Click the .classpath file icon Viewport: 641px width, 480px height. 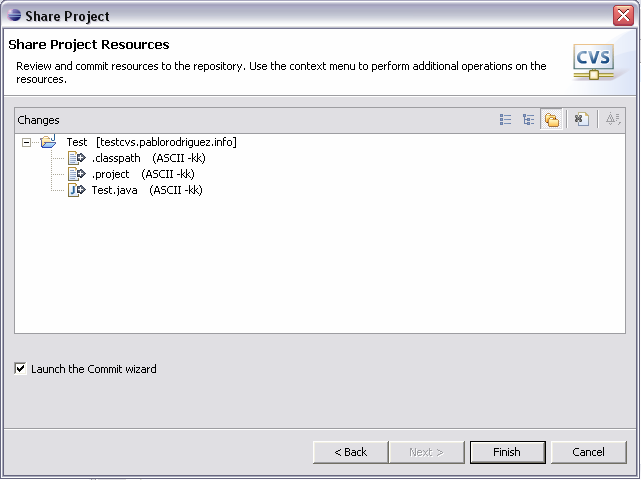pyautogui.click(x=76, y=158)
